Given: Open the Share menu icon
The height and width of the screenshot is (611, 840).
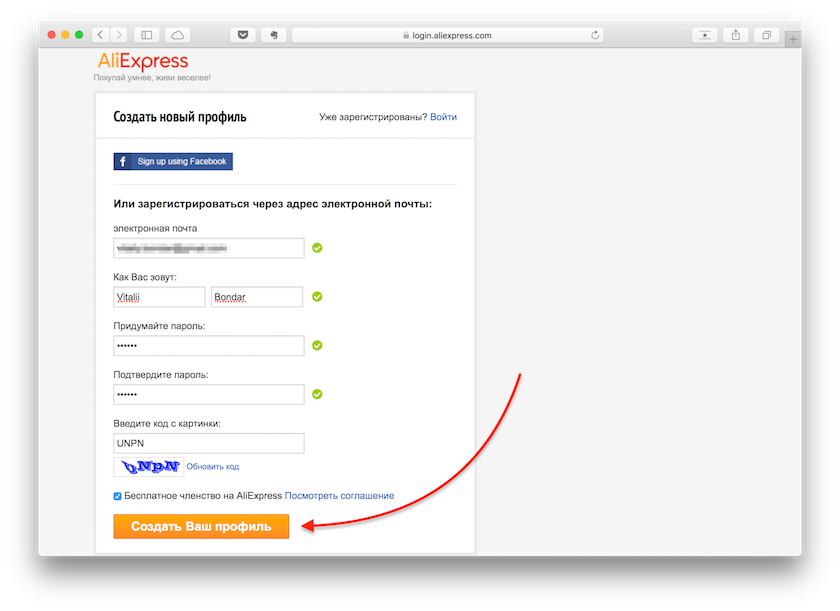Looking at the screenshot, I should click(x=736, y=35).
